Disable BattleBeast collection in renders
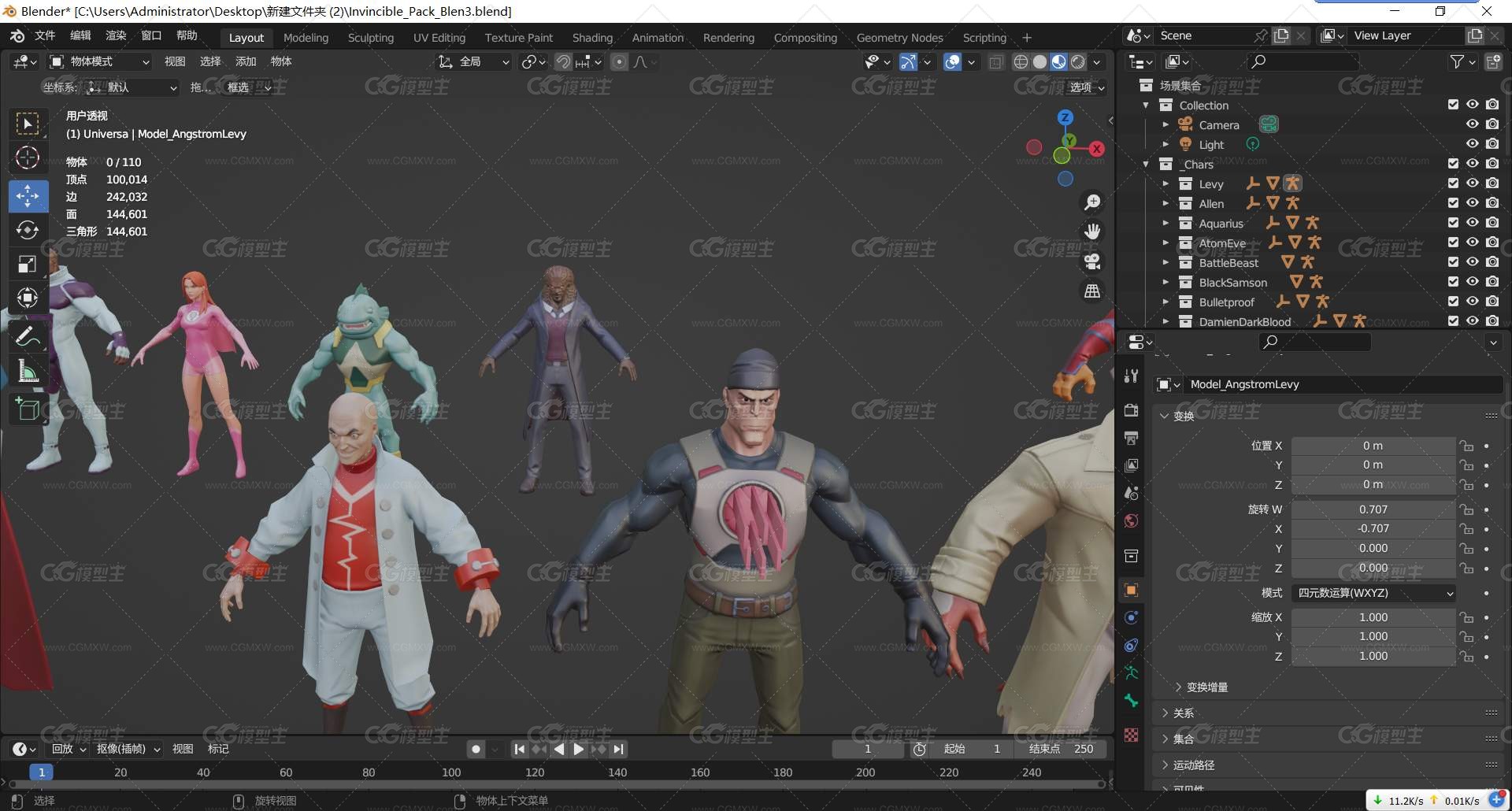The image size is (1512, 811). click(1492, 262)
